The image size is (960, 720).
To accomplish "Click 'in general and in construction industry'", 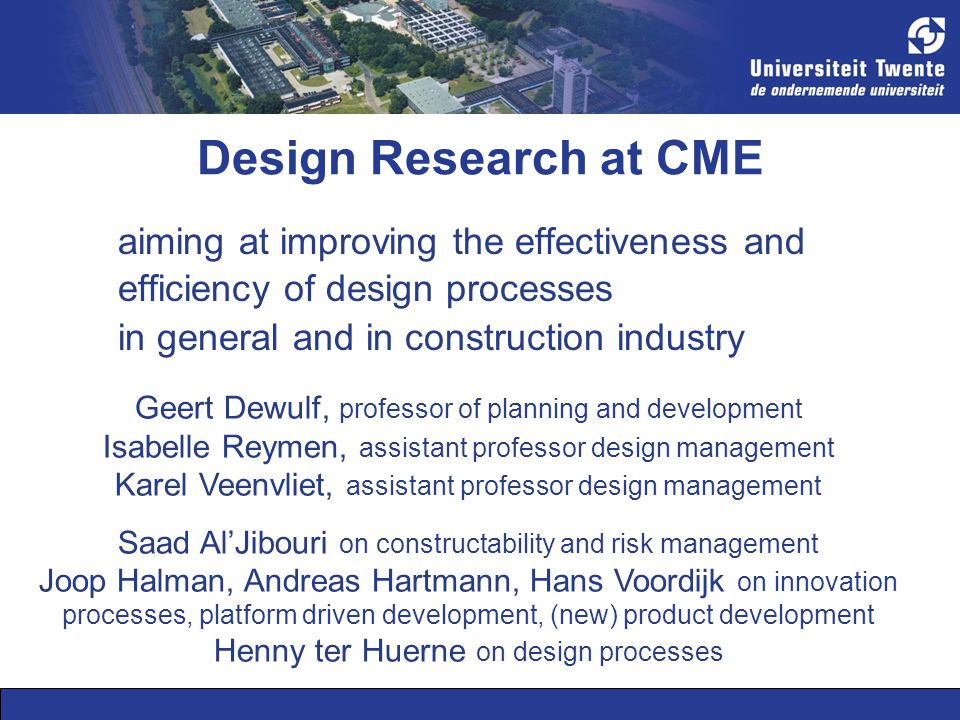I will (x=431, y=338).
